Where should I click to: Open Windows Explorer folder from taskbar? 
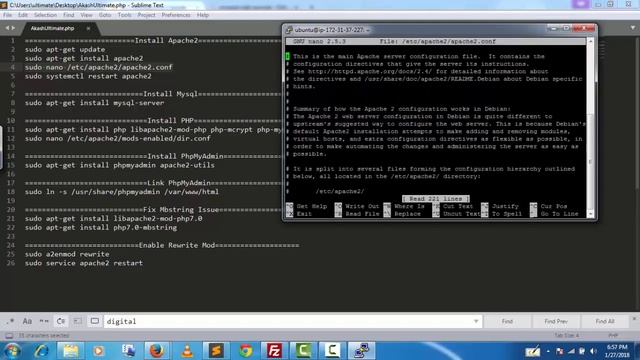coord(71,351)
